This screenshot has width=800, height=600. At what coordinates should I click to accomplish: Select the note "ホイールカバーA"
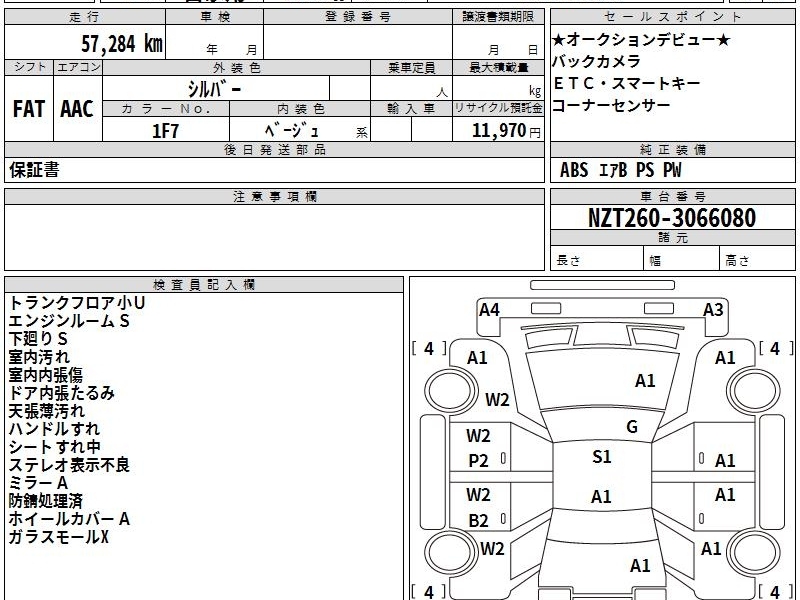(69, 519)
